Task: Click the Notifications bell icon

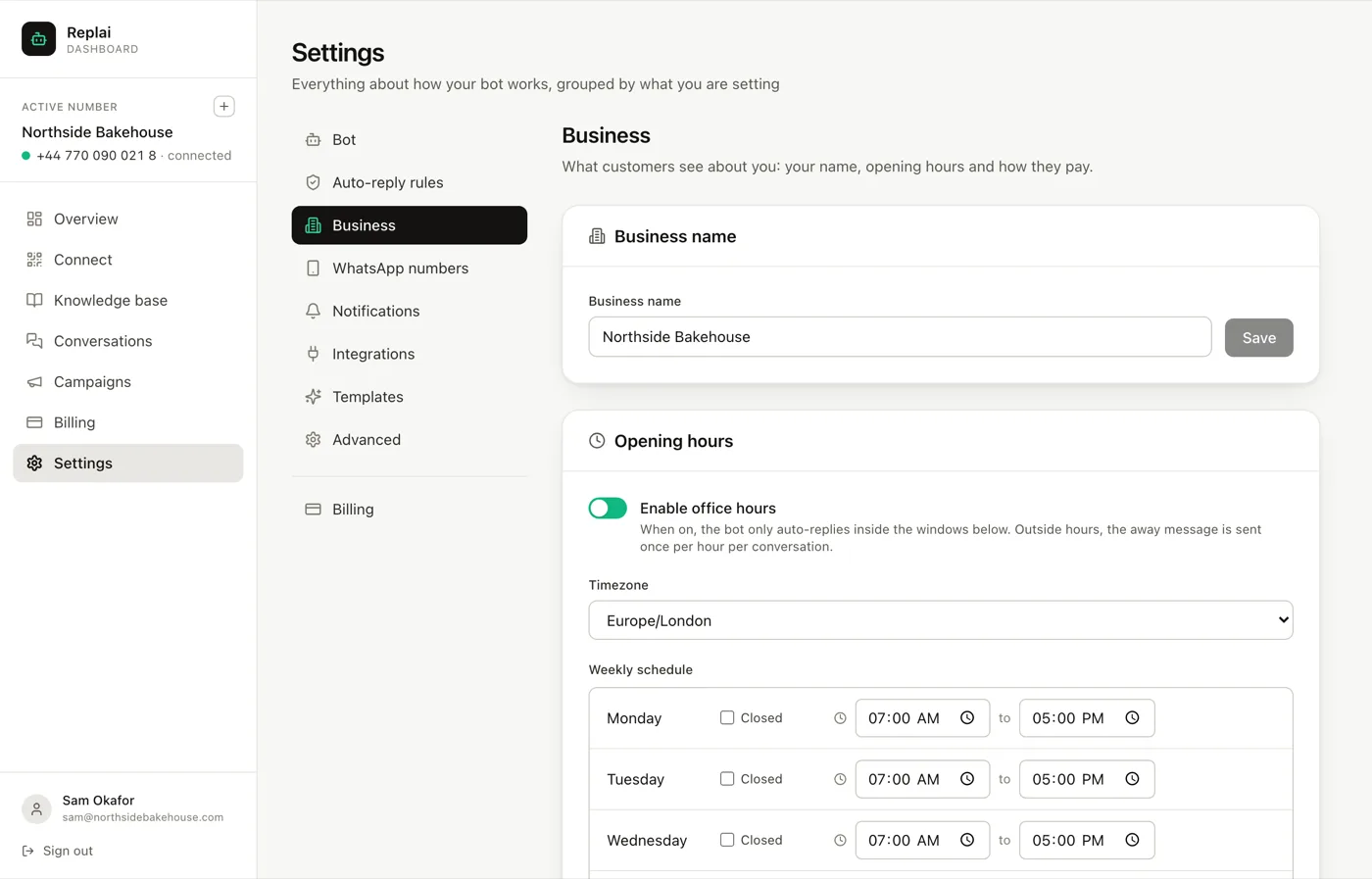Action: click(x=313, y=311)
